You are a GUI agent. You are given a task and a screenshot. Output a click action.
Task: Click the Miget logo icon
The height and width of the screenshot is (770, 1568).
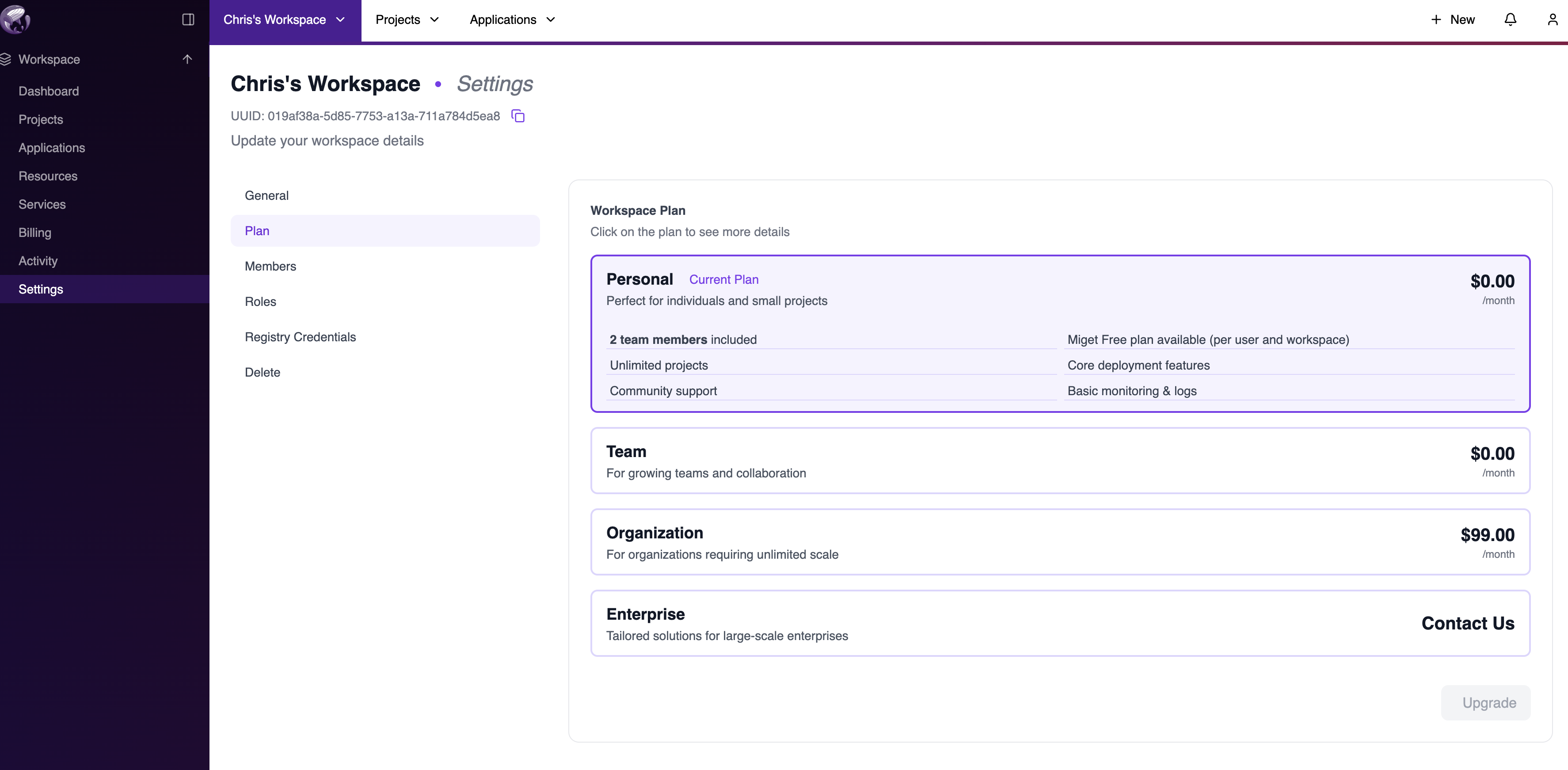tap(15, 19)
